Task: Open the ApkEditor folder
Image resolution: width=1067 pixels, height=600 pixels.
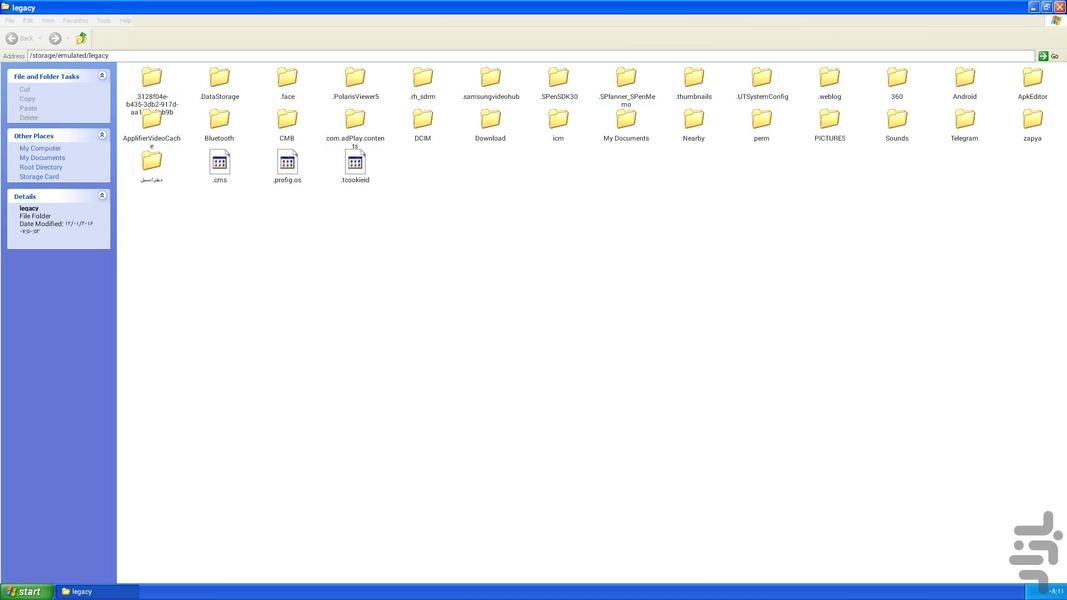Action: coord(1032,78)
